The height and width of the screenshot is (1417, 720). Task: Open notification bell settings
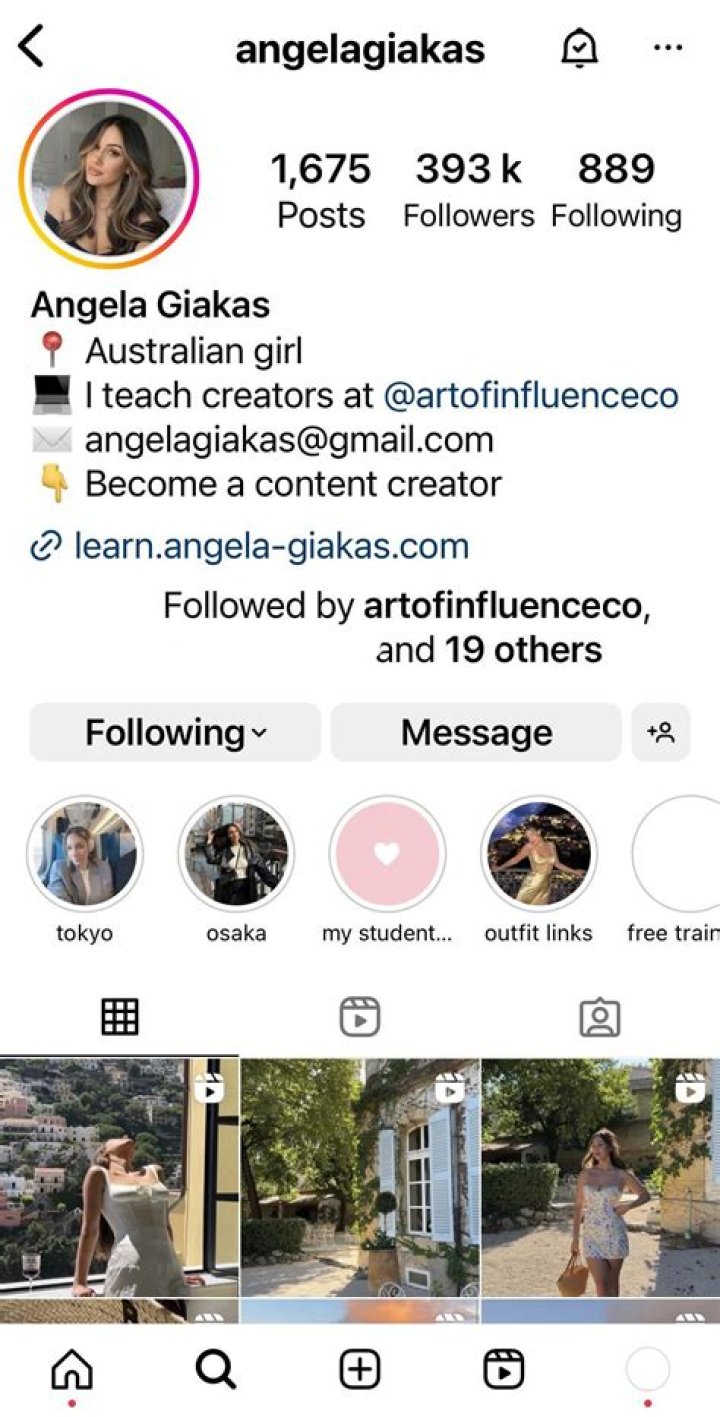[579, 48]
